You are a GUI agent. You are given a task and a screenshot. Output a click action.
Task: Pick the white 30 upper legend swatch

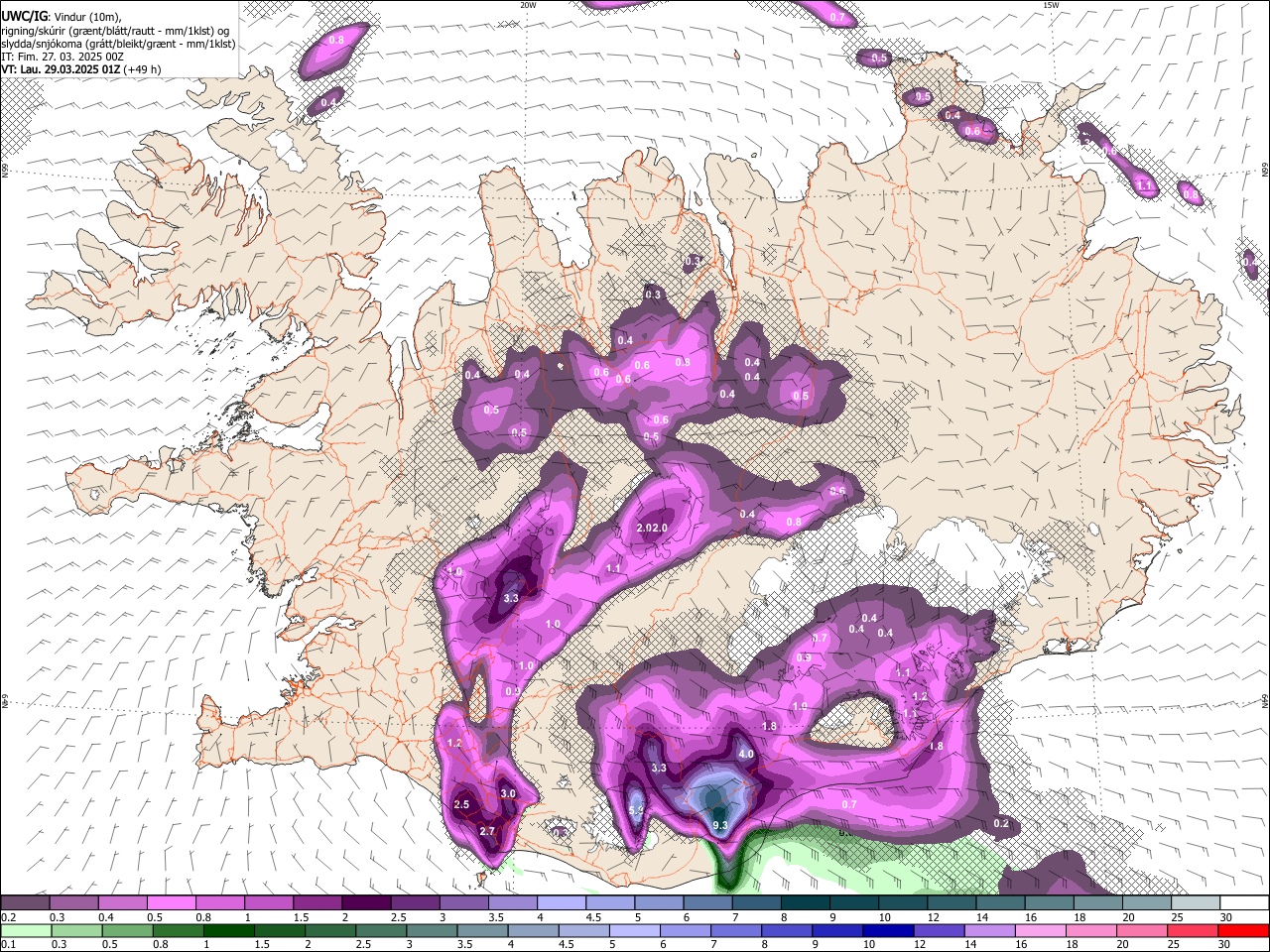pos(1245,902)
